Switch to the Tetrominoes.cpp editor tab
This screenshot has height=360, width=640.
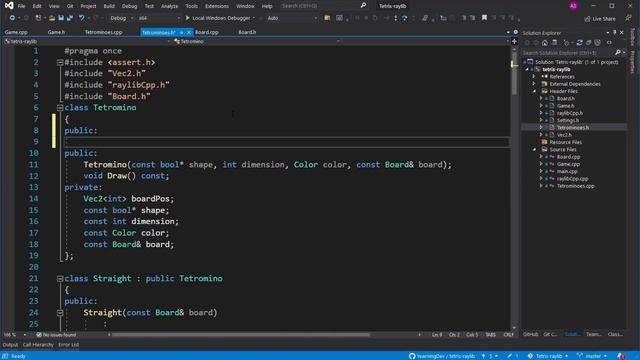click(103, 32)
